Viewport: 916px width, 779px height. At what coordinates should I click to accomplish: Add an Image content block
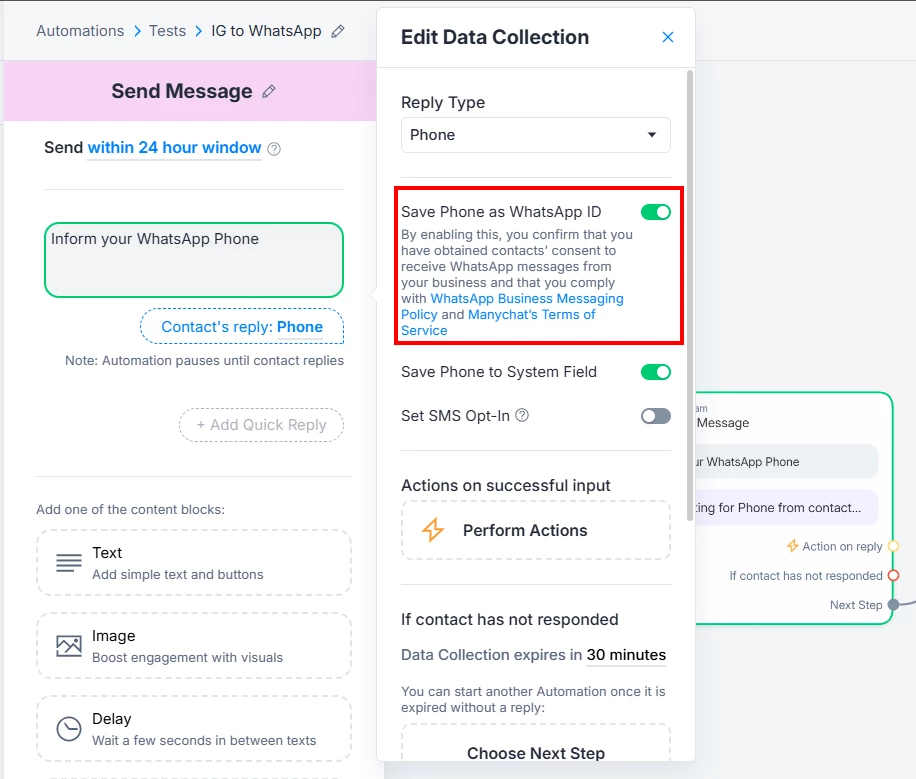pyautogui.click(x=194, y=646)
